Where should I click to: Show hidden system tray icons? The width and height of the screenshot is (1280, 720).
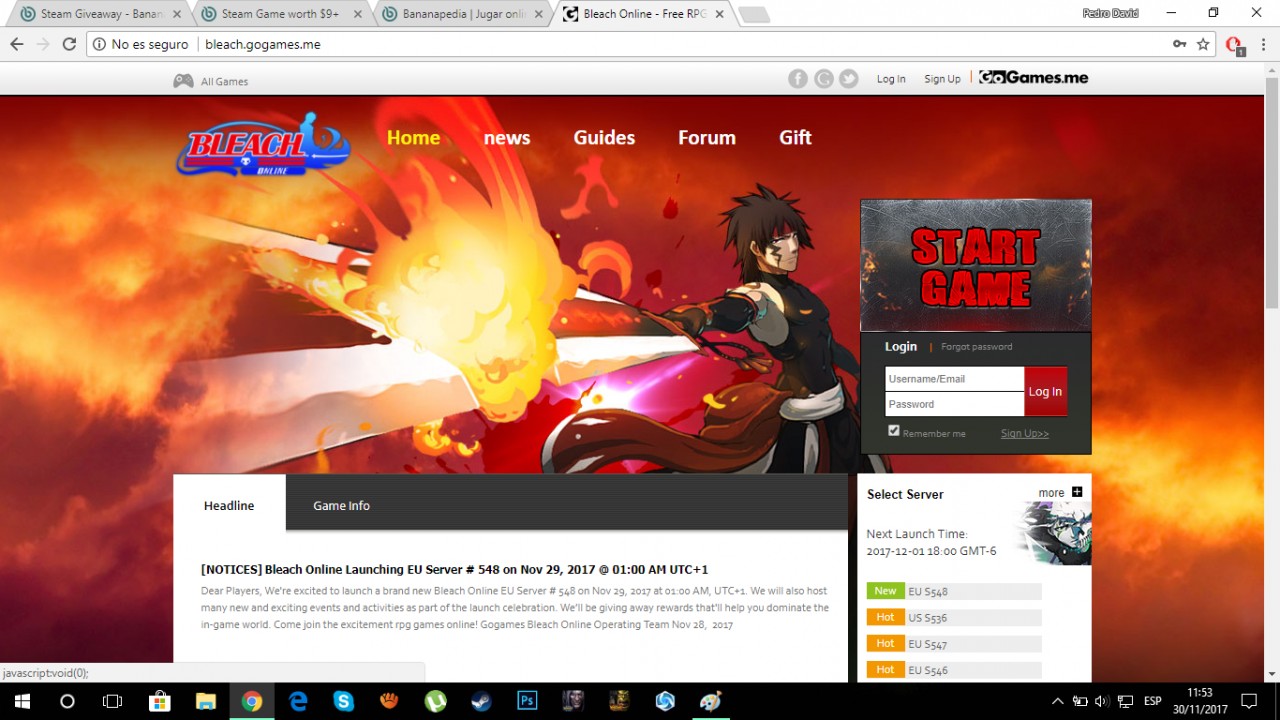click(1057, 701)
